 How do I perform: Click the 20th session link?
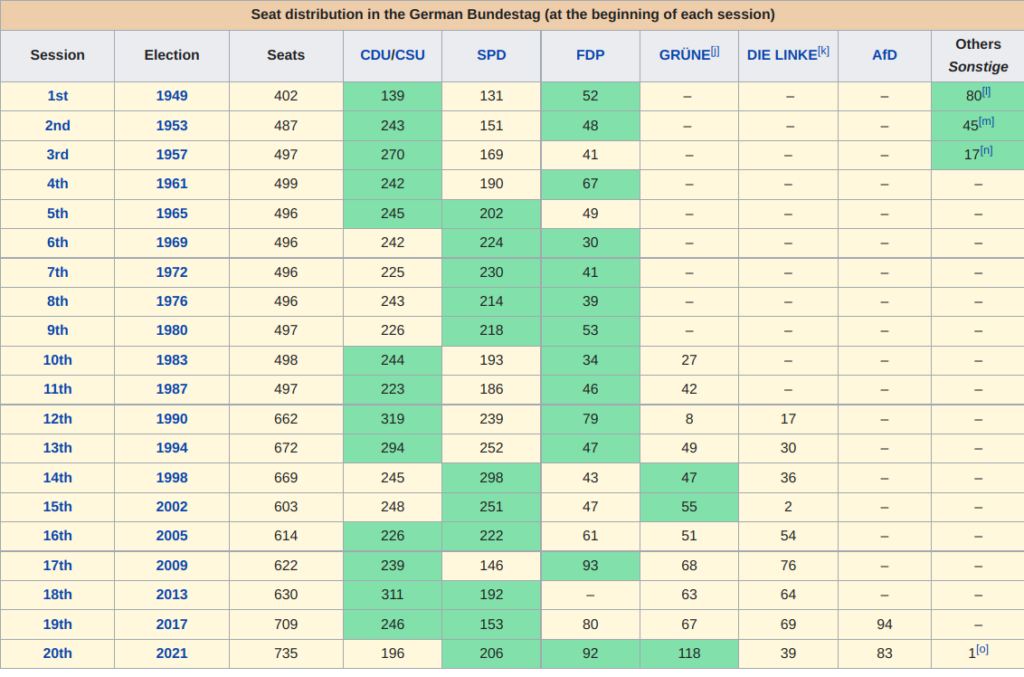[x=57, y=653]
